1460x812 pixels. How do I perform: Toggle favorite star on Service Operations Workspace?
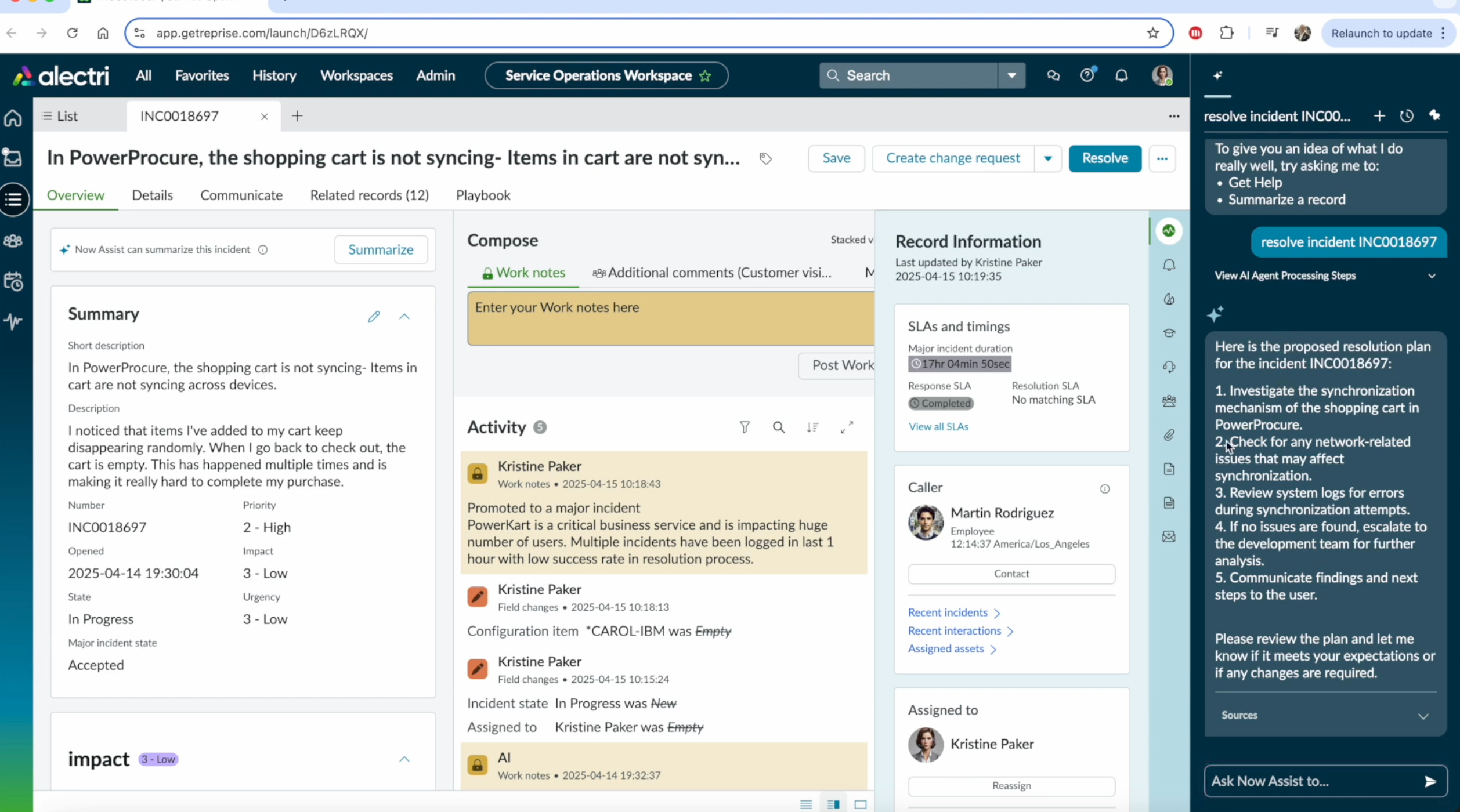pos(705,76)
